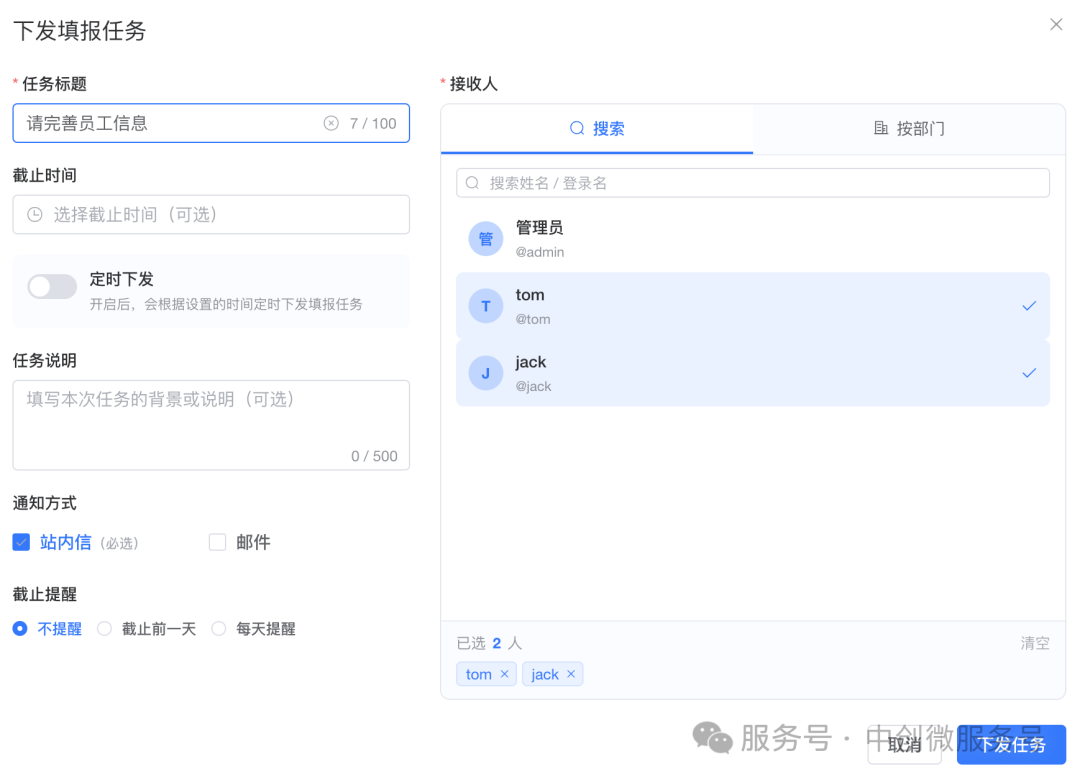Clear the task title with the circled X icon
This screenshot has width=1080, height=782.
point(331,123)
